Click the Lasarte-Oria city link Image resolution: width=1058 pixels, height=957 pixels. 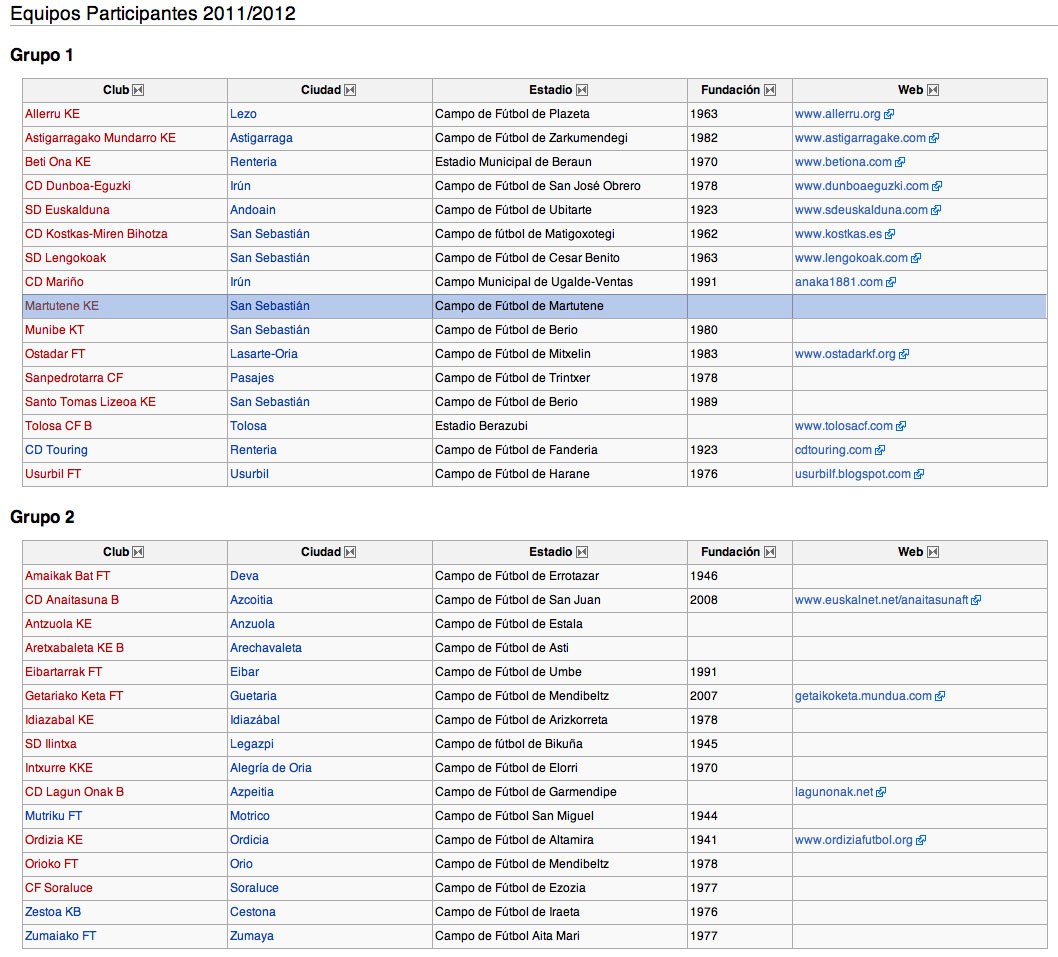pyautogui.click(x=263, y=354)
